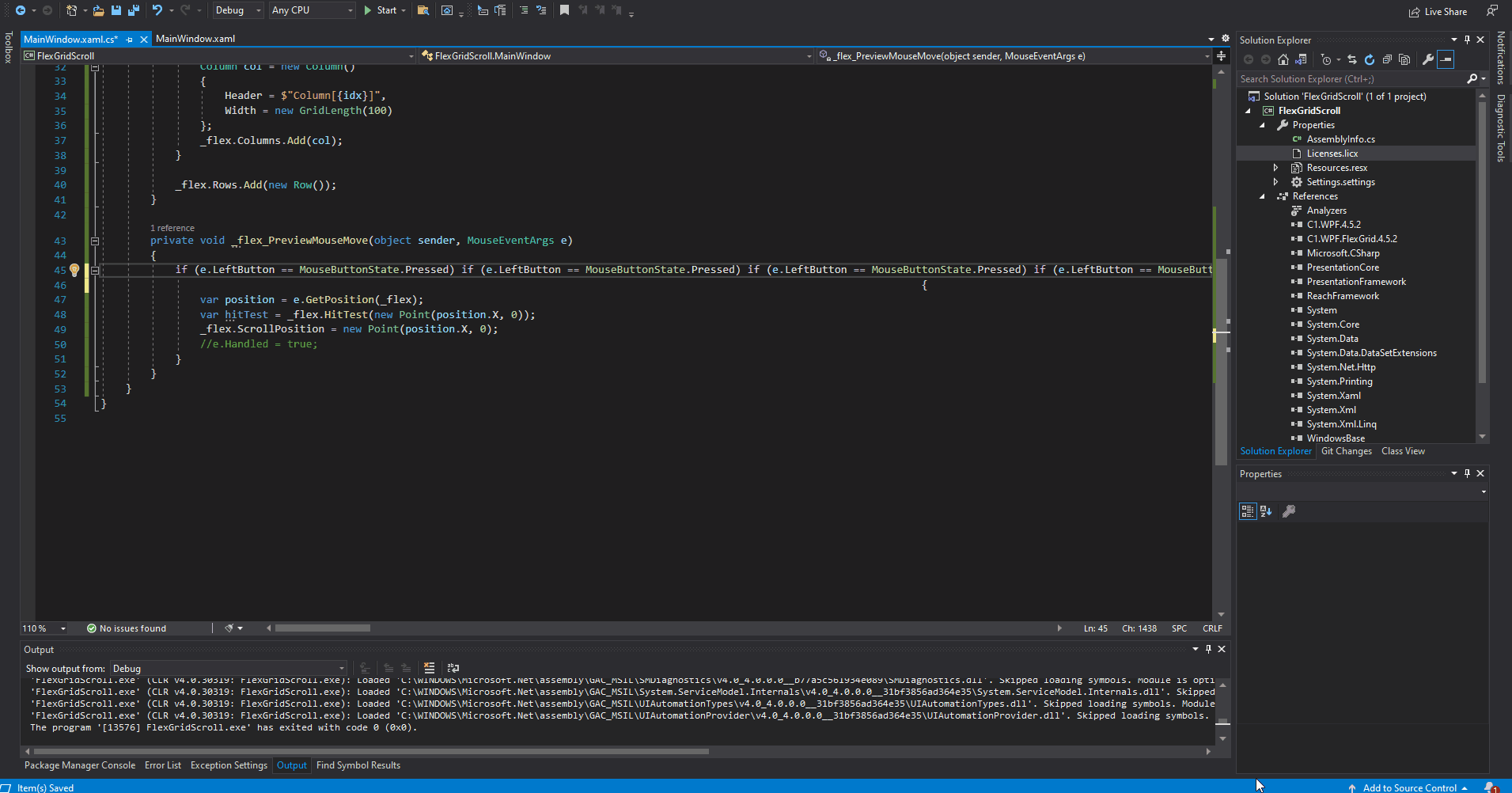
Task: Save all open files
Action: pos(134,10)
